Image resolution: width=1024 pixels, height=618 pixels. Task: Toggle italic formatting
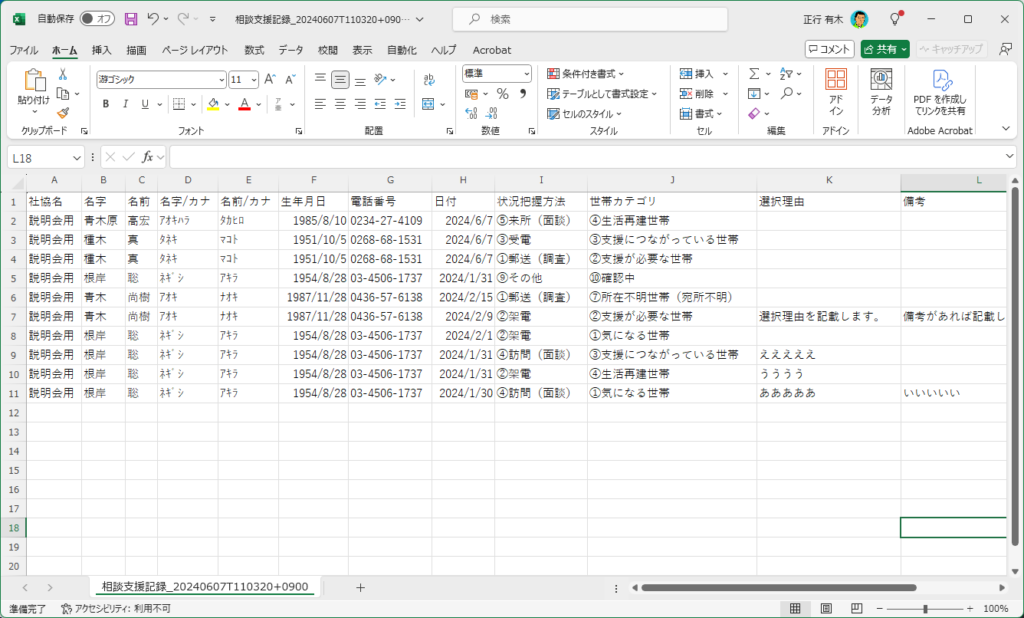125,104
